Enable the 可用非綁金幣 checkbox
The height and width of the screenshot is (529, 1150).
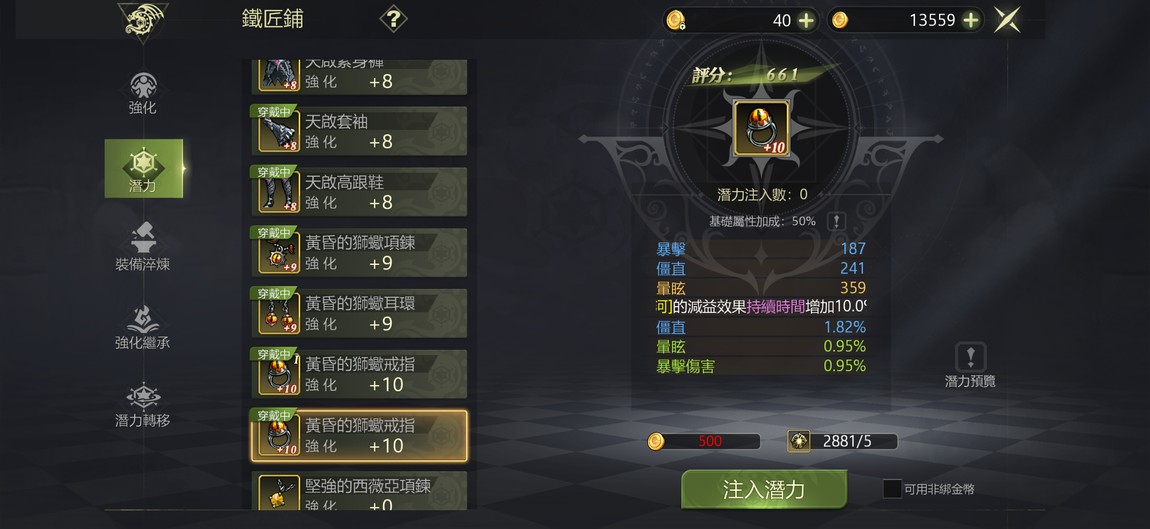pos(892,489)
